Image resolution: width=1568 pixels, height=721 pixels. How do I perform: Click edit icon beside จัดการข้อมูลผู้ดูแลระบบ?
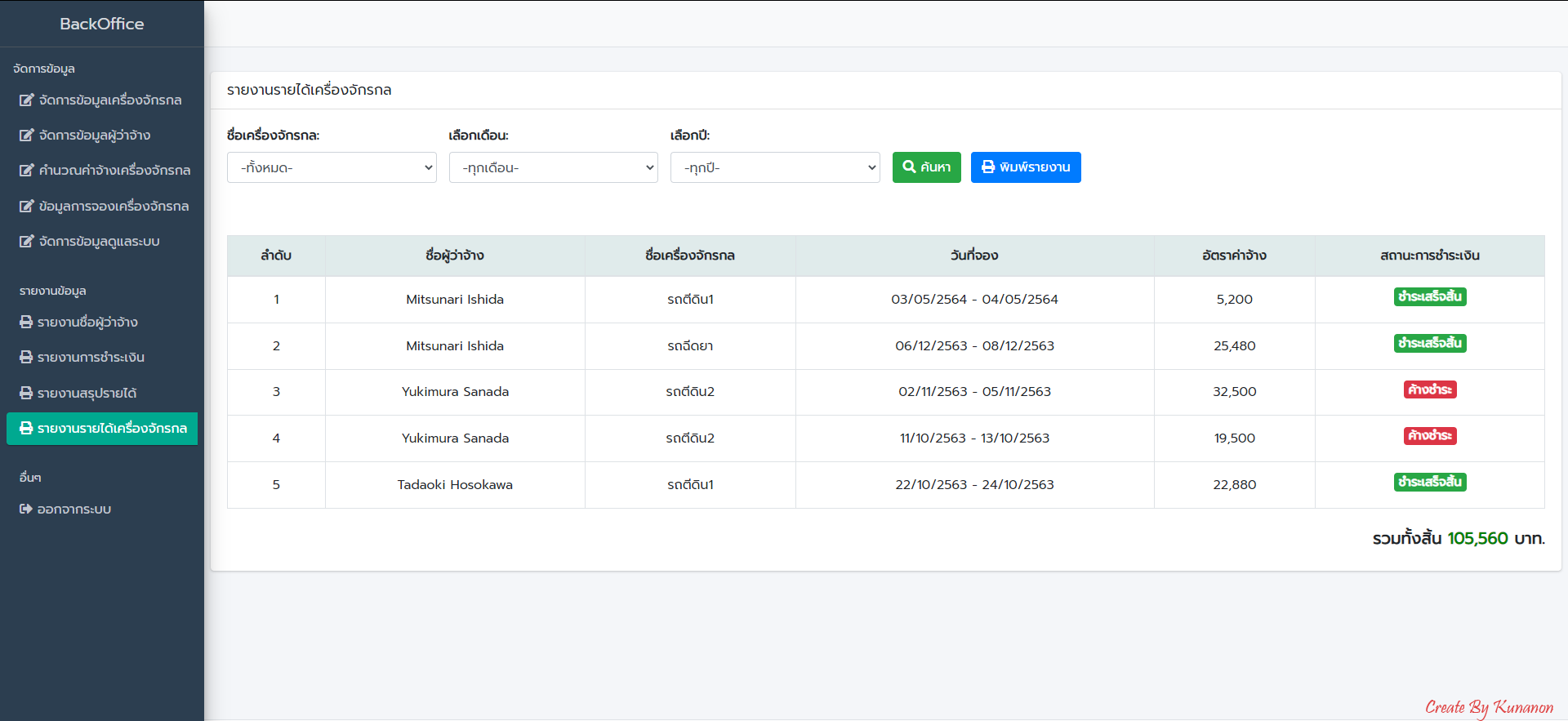coord(27,242)
